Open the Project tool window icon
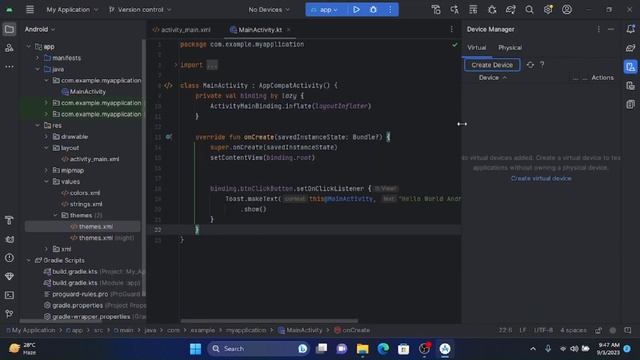 click(x=9, y=29)
